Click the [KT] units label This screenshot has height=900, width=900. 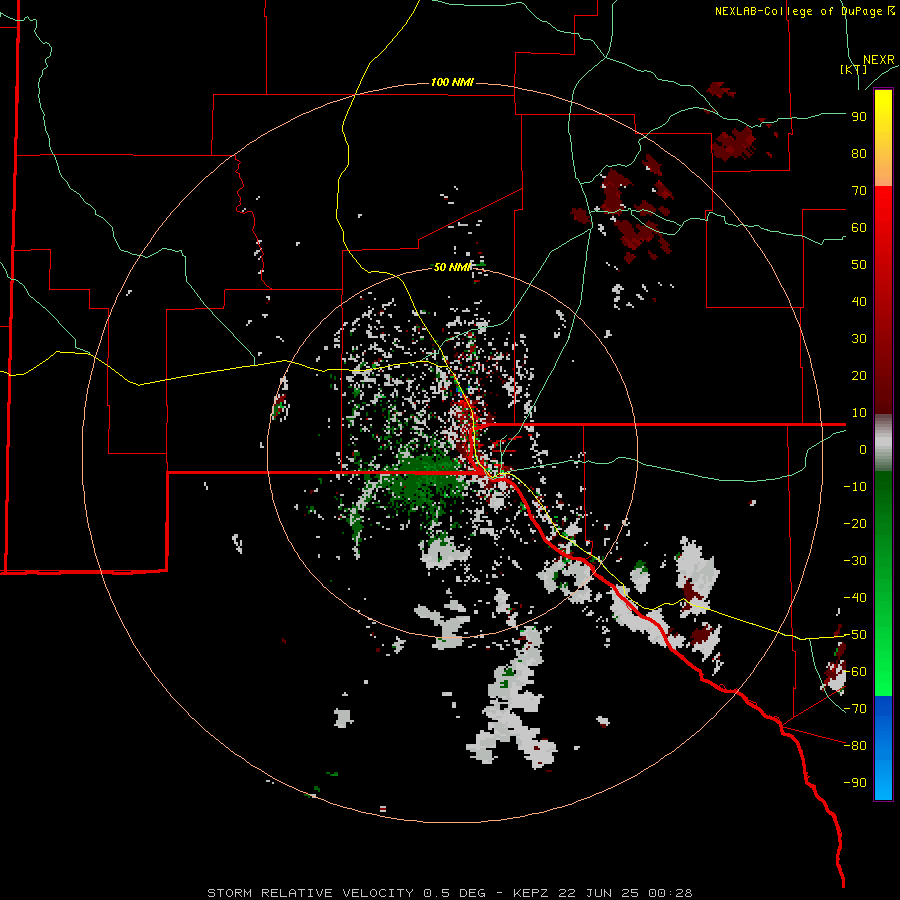tap(854, 69)
